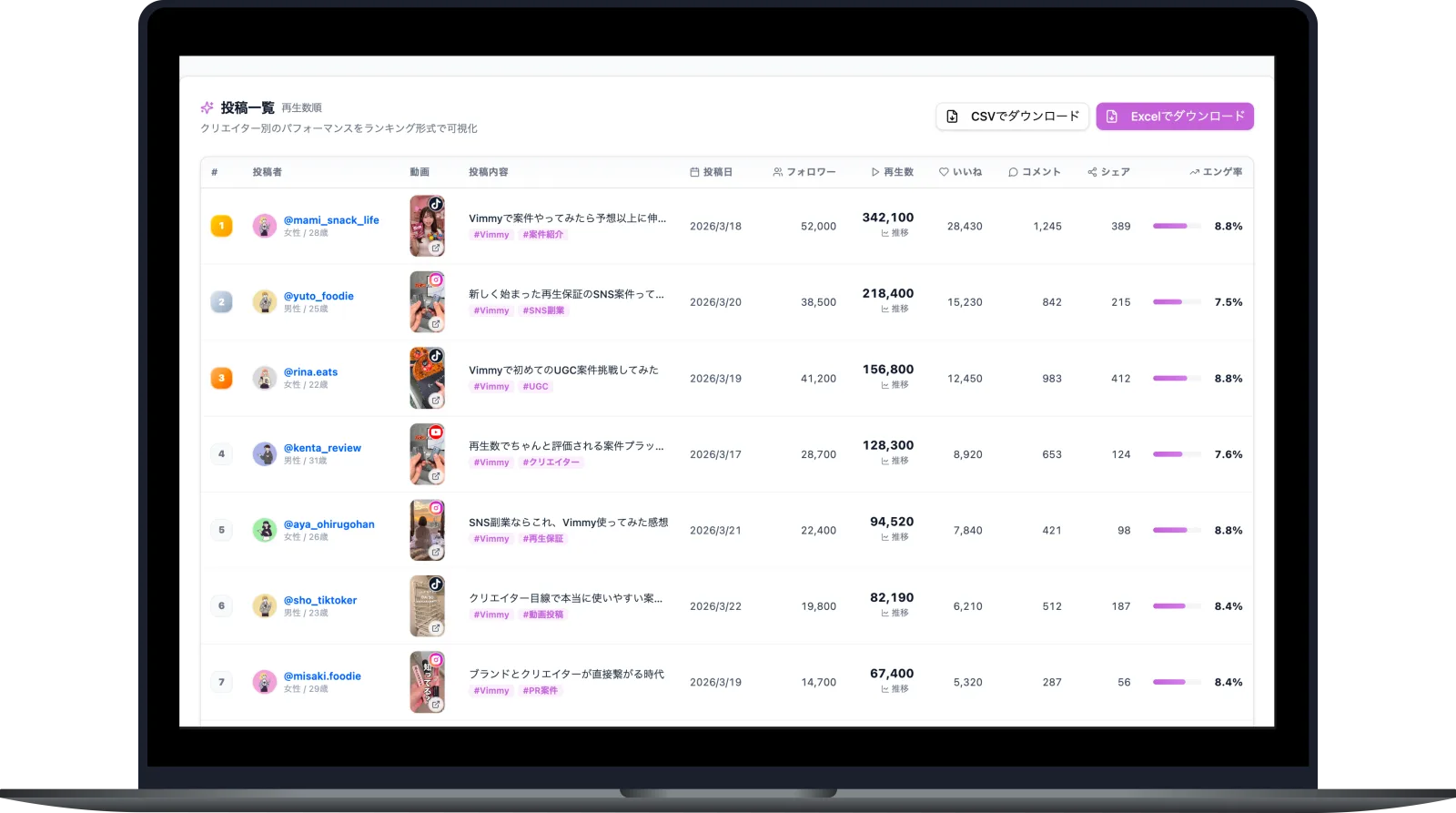Click engagement bar for @mami_snack_life row
The width and height of the screenshot is (1456, 813).
coord(1177,226)
